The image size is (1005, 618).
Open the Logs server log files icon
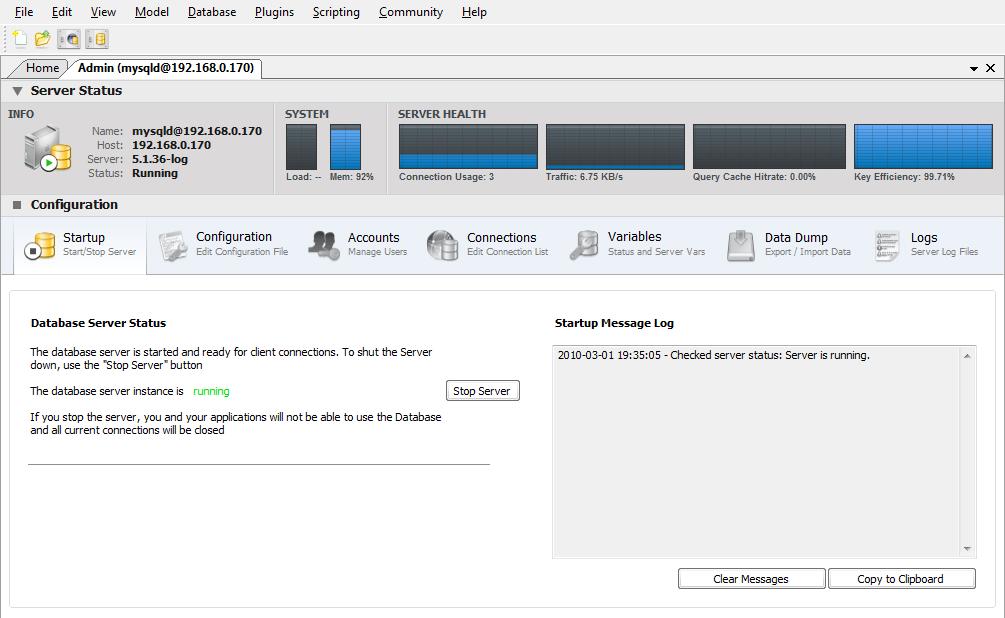(x=887, y=245)
